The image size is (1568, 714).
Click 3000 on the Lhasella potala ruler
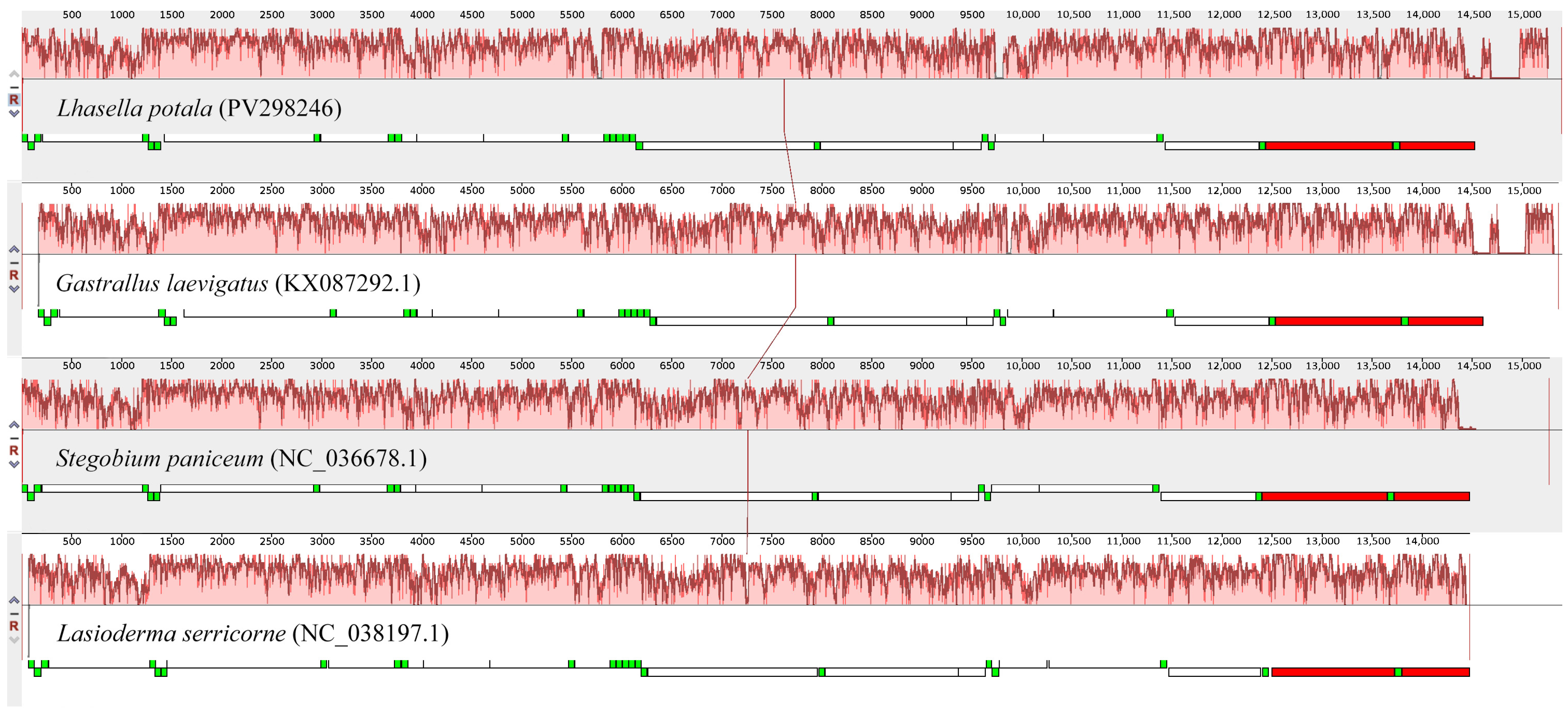[322, 15]
